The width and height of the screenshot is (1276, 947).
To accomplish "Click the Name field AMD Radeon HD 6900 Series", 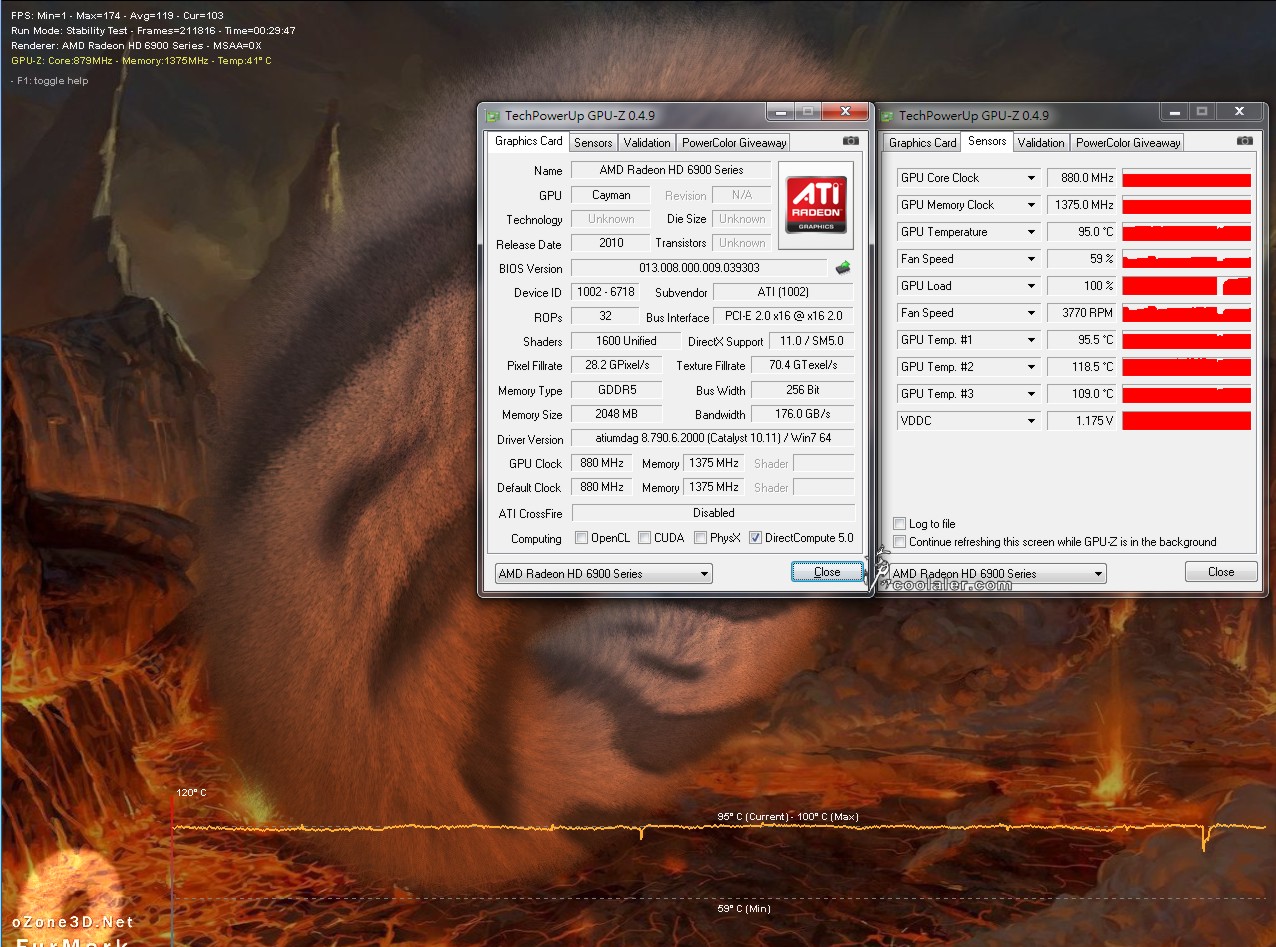I will click(671, 171).
